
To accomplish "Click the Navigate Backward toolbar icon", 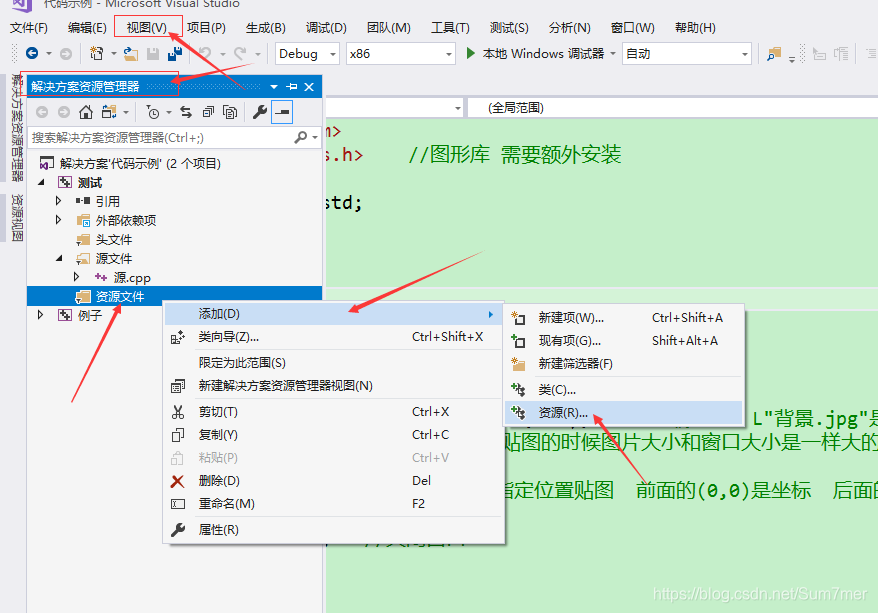I will [32, 53].
